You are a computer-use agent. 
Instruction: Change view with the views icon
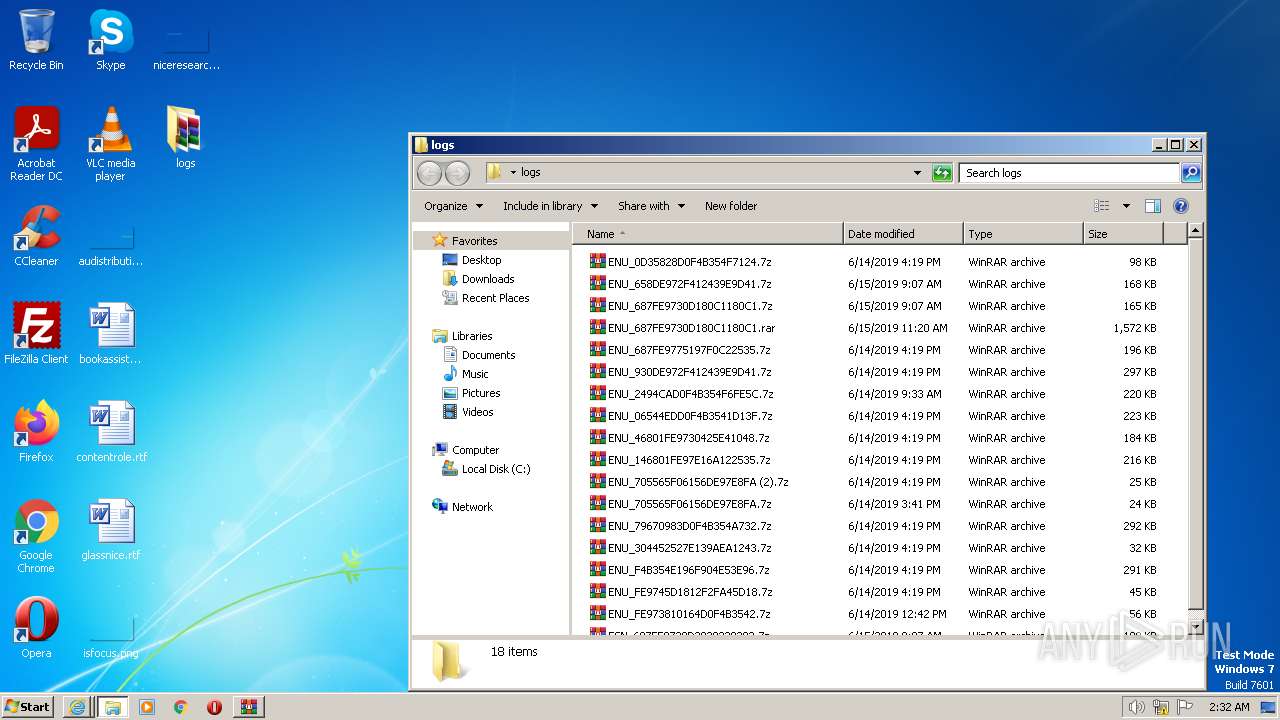tap(1101, 206)
